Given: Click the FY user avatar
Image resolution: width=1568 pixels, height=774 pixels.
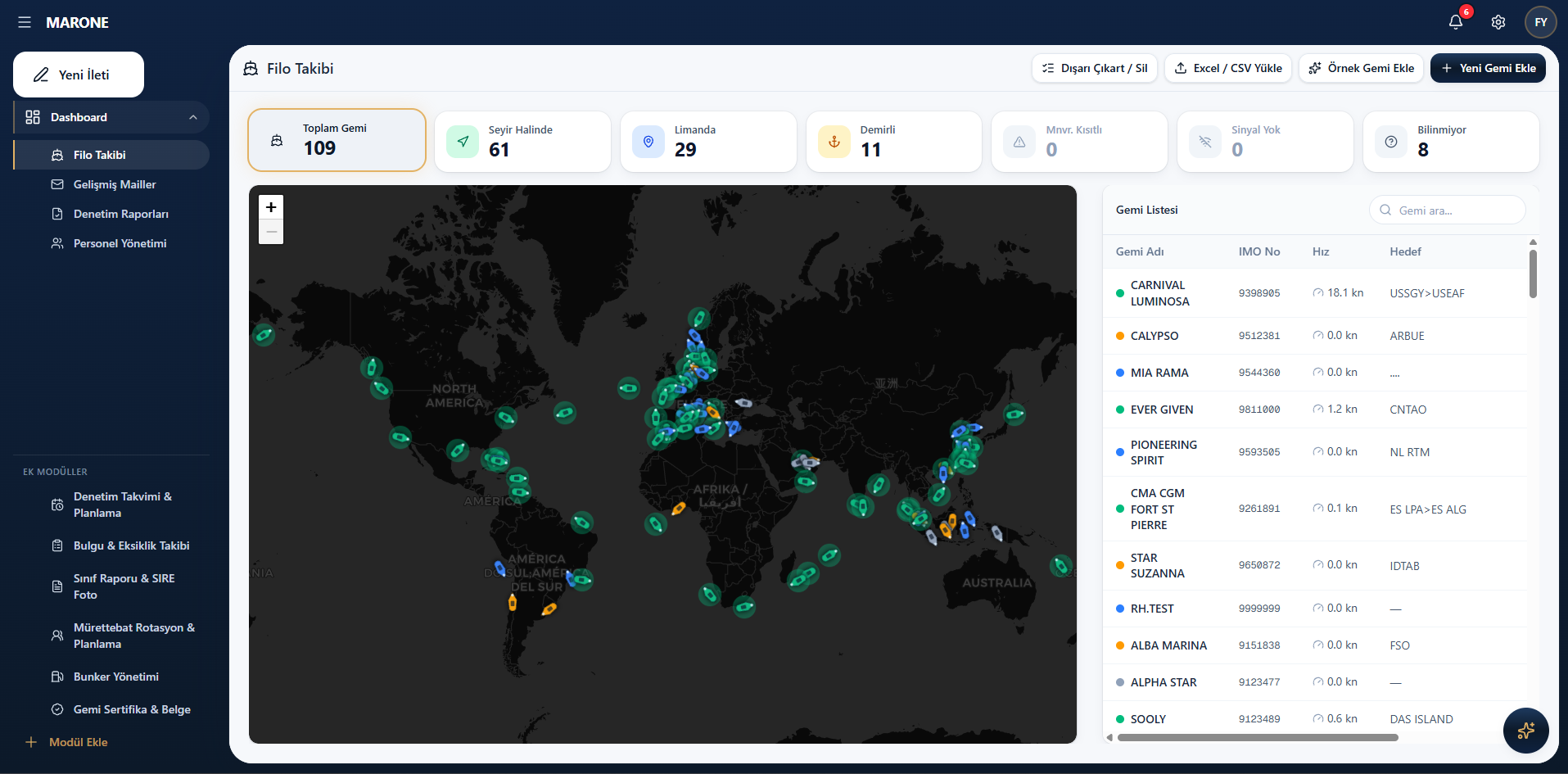Looking at the screenshot, I should click(1540, 22).
